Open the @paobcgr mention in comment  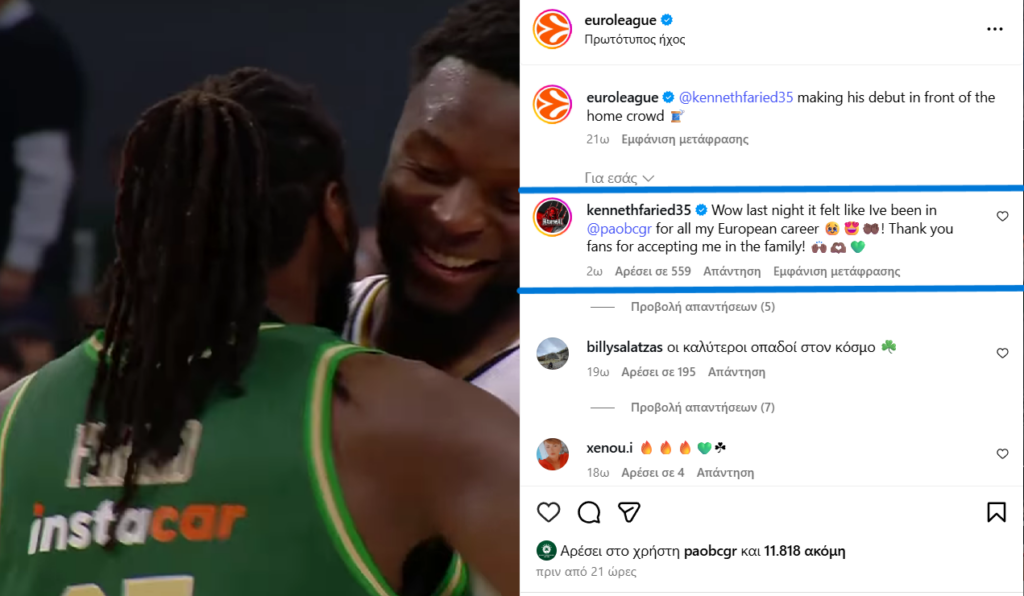tap(619, 228)
